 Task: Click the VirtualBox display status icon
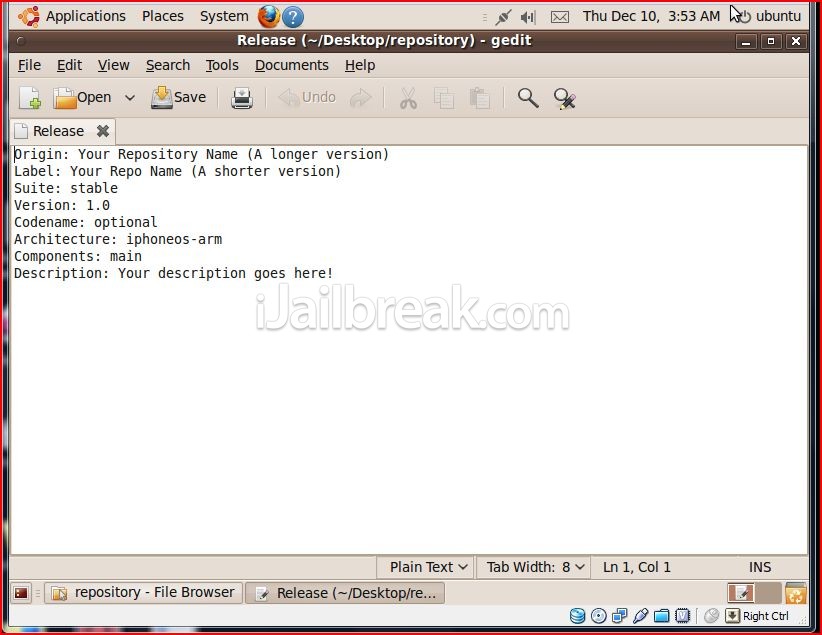[x=682, y=616]
